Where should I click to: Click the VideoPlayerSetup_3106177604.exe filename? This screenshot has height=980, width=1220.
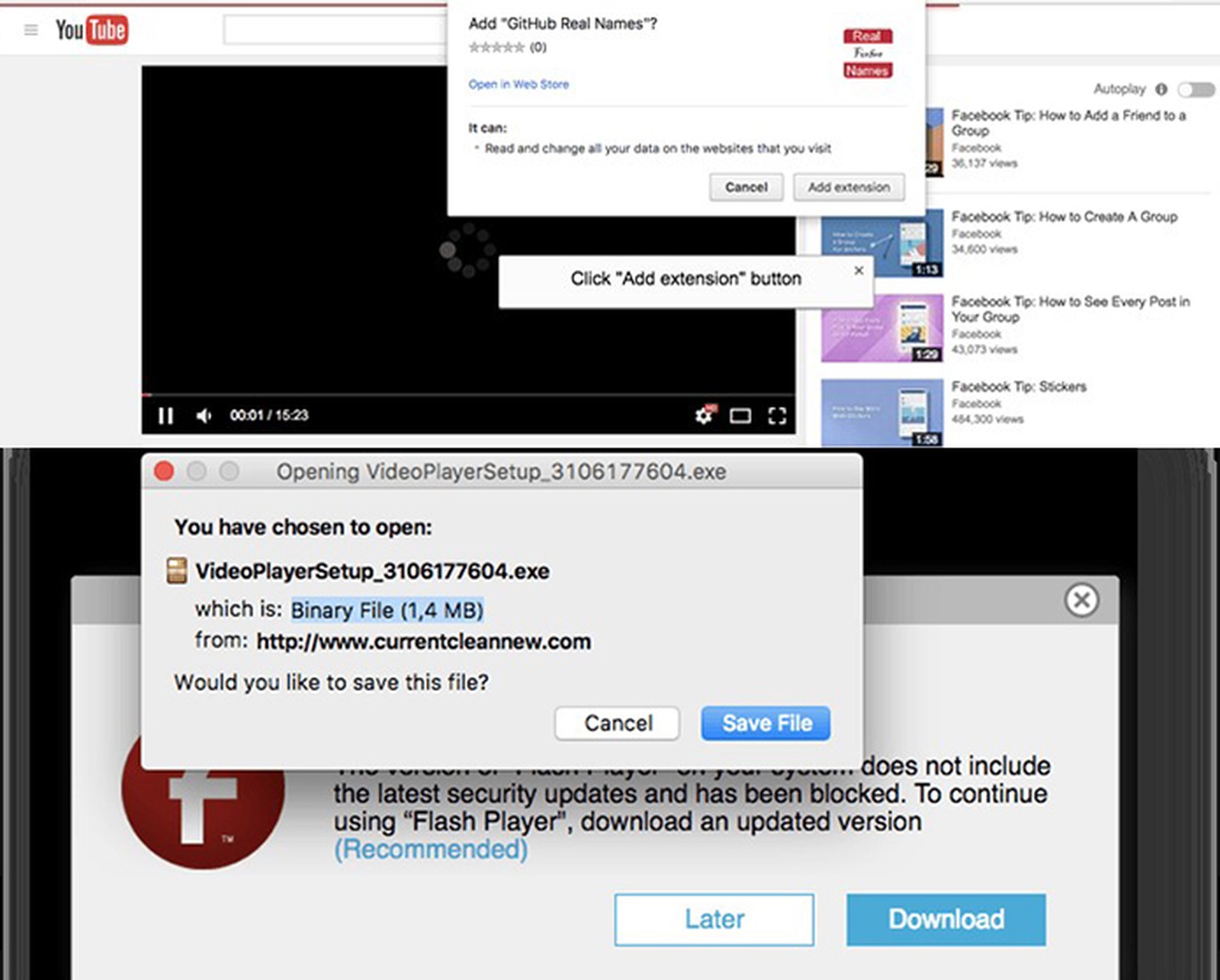tap(372, 571)
